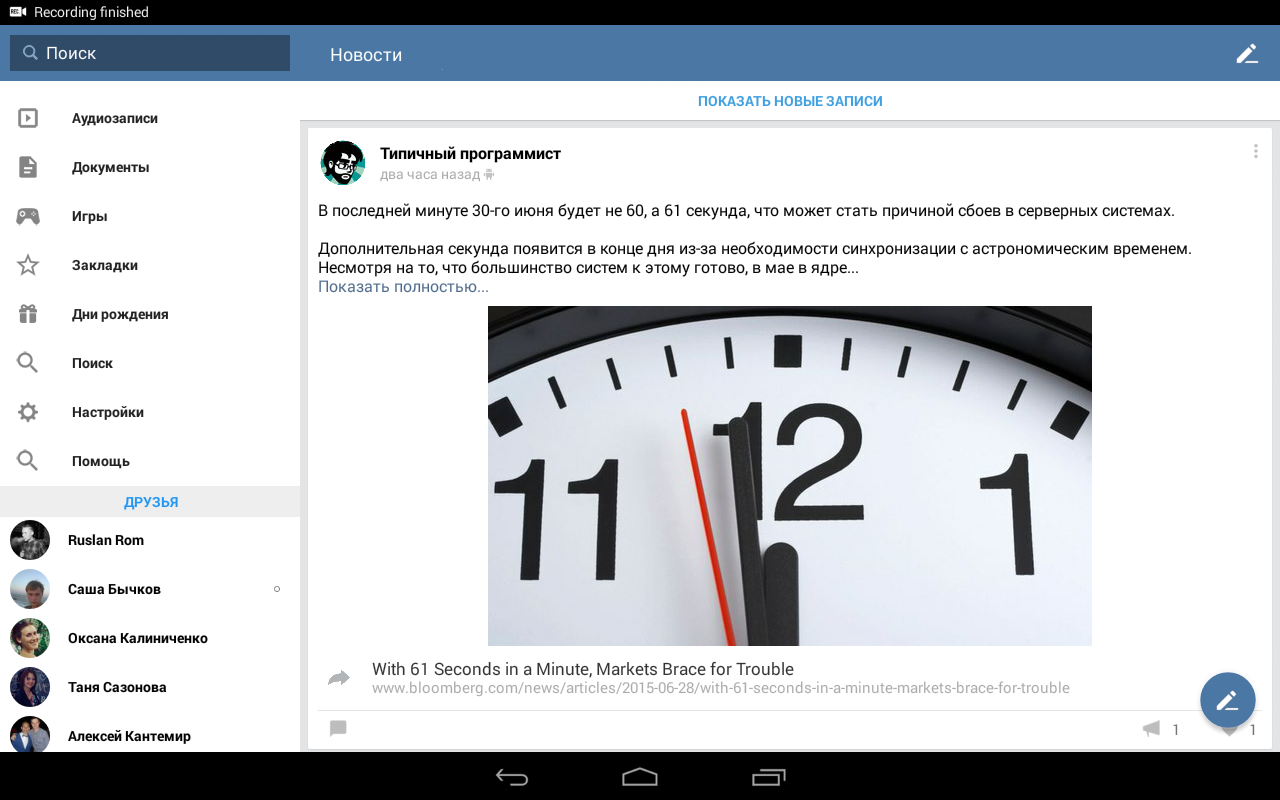Tap Показать полностью to expand post

(403, 287)
